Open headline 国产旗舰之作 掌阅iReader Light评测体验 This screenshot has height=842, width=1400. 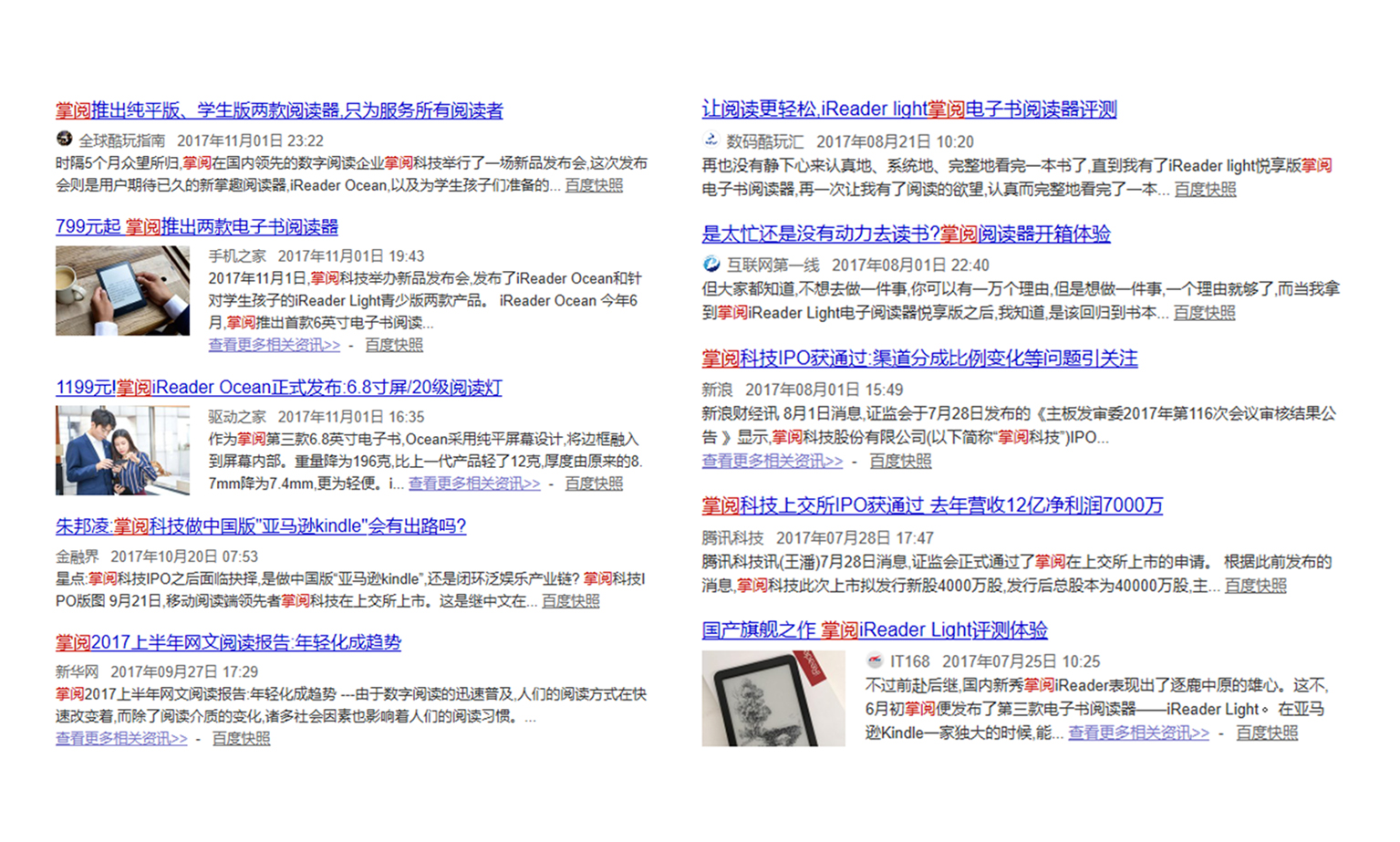coord(875,629)
